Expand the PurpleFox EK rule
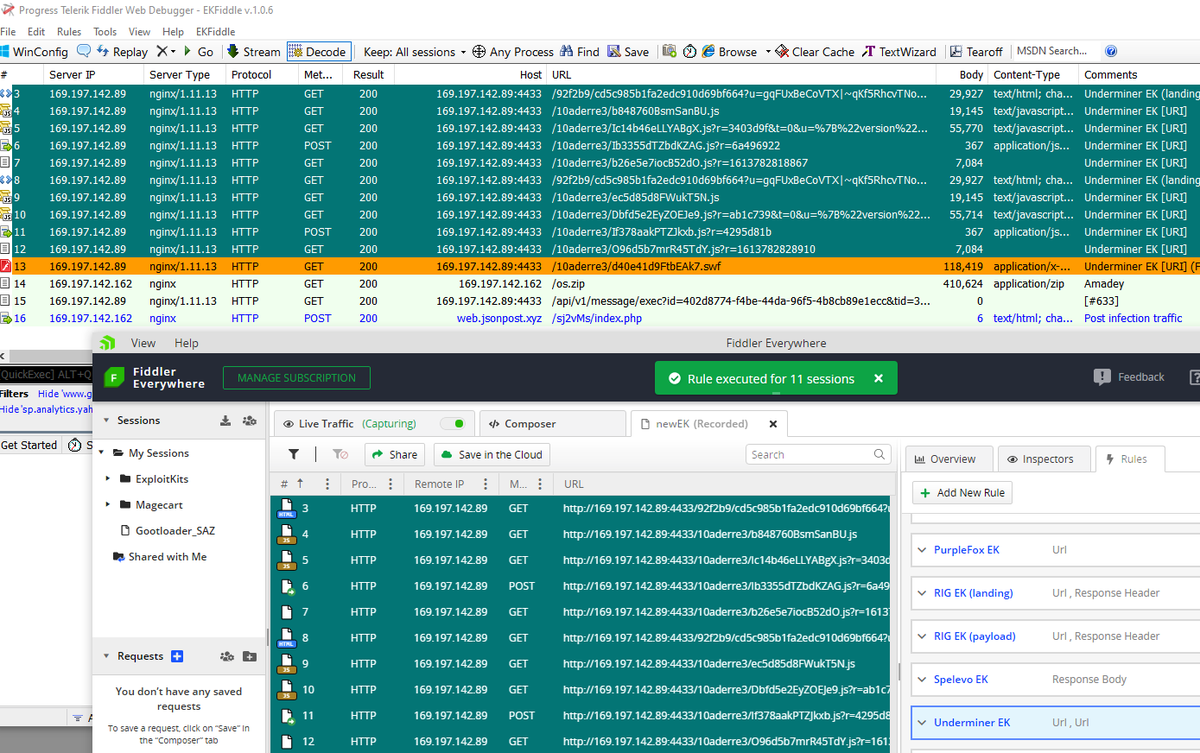 922,550
